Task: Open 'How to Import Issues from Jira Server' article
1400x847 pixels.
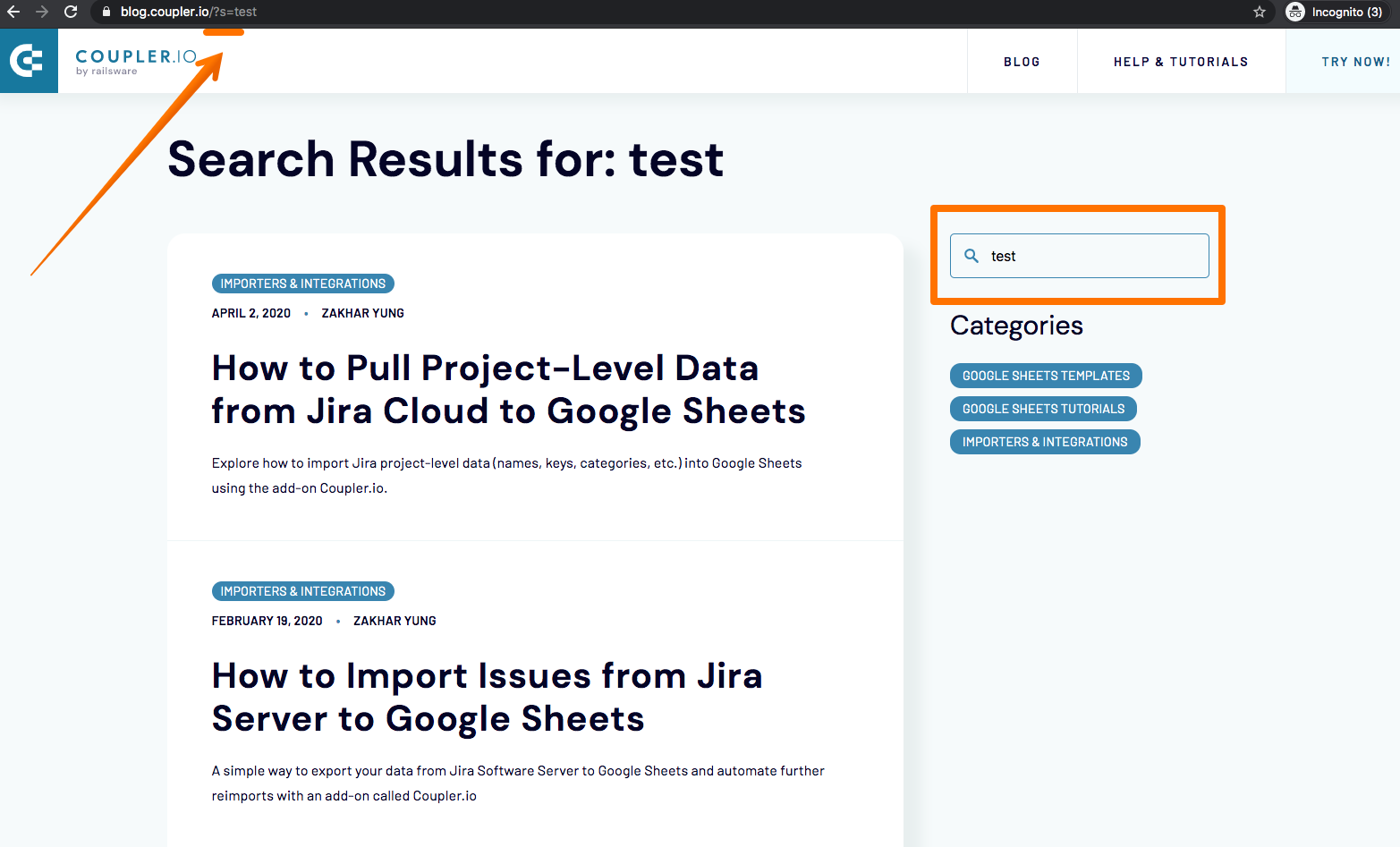Action: point(487,698)
